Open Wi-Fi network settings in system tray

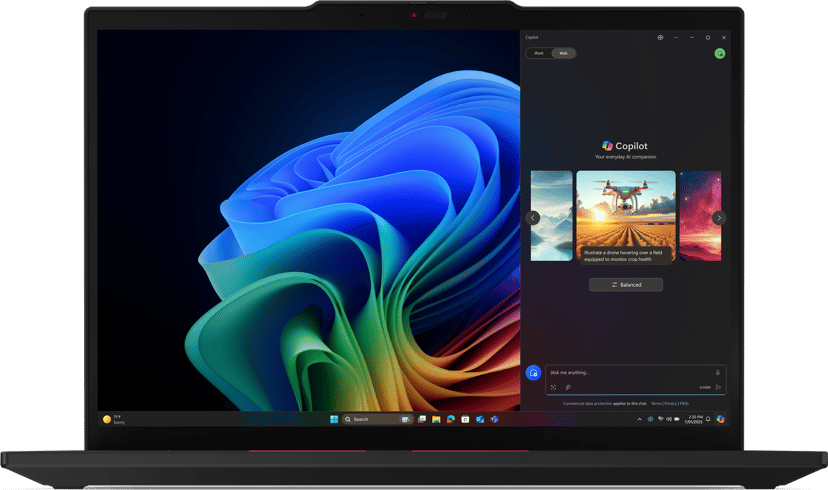click(x=661, y=419)
